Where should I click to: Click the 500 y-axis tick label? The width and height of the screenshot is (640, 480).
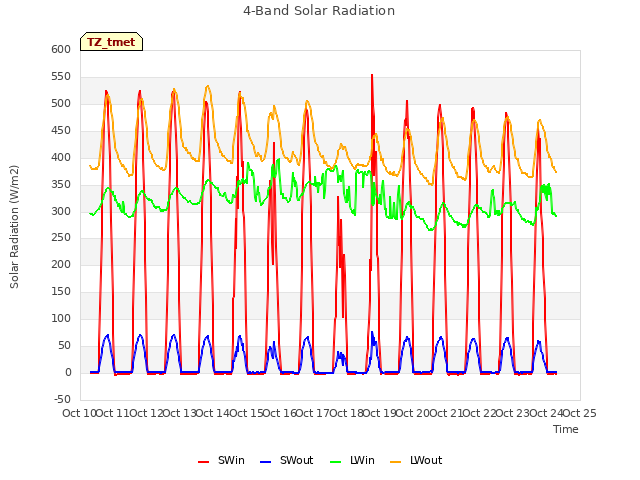point(61,103)
